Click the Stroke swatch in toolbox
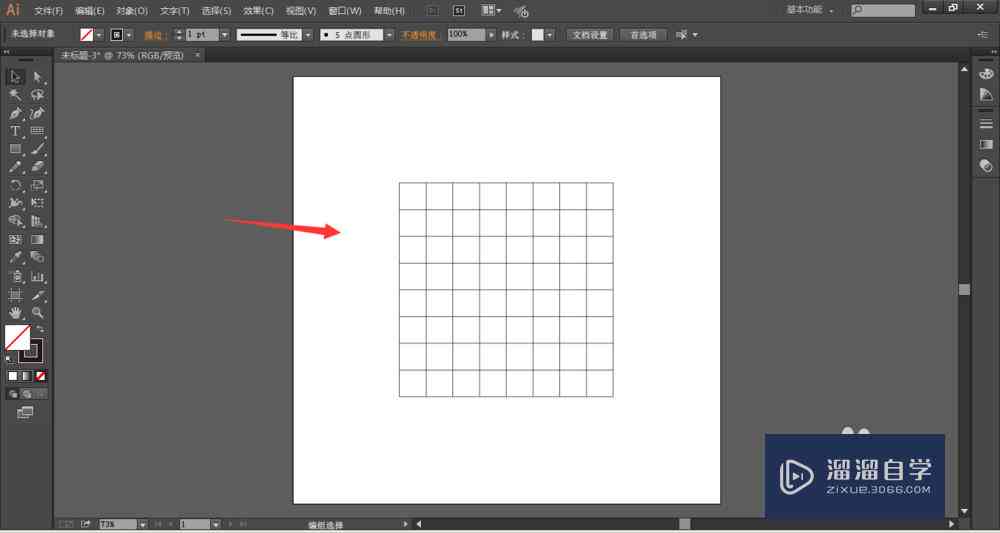Image resolution: width=1000 pixels, height=533 pixels. pos(31,351)
